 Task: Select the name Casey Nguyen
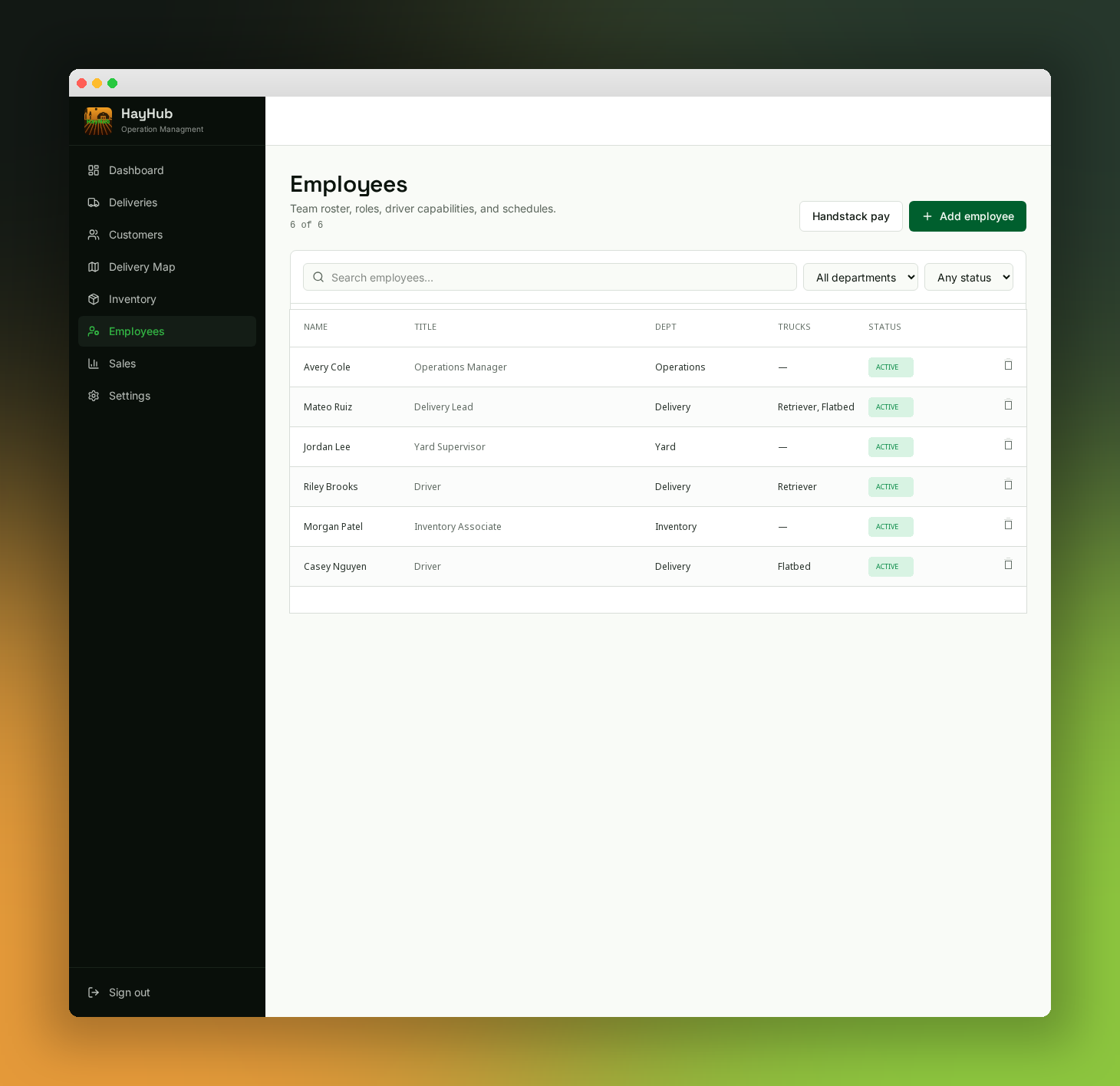tap(335, 567)
